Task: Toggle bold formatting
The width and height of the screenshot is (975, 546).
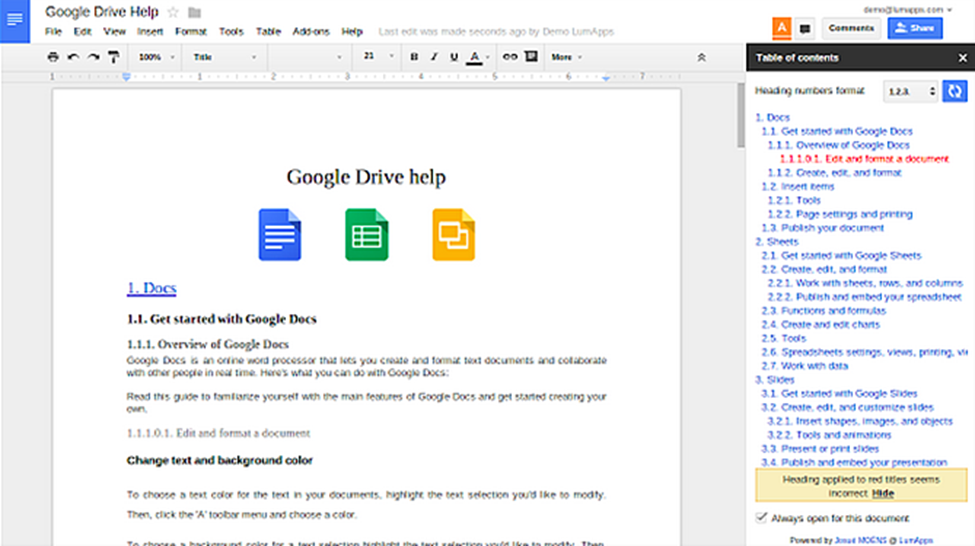Action: (414, 57)
